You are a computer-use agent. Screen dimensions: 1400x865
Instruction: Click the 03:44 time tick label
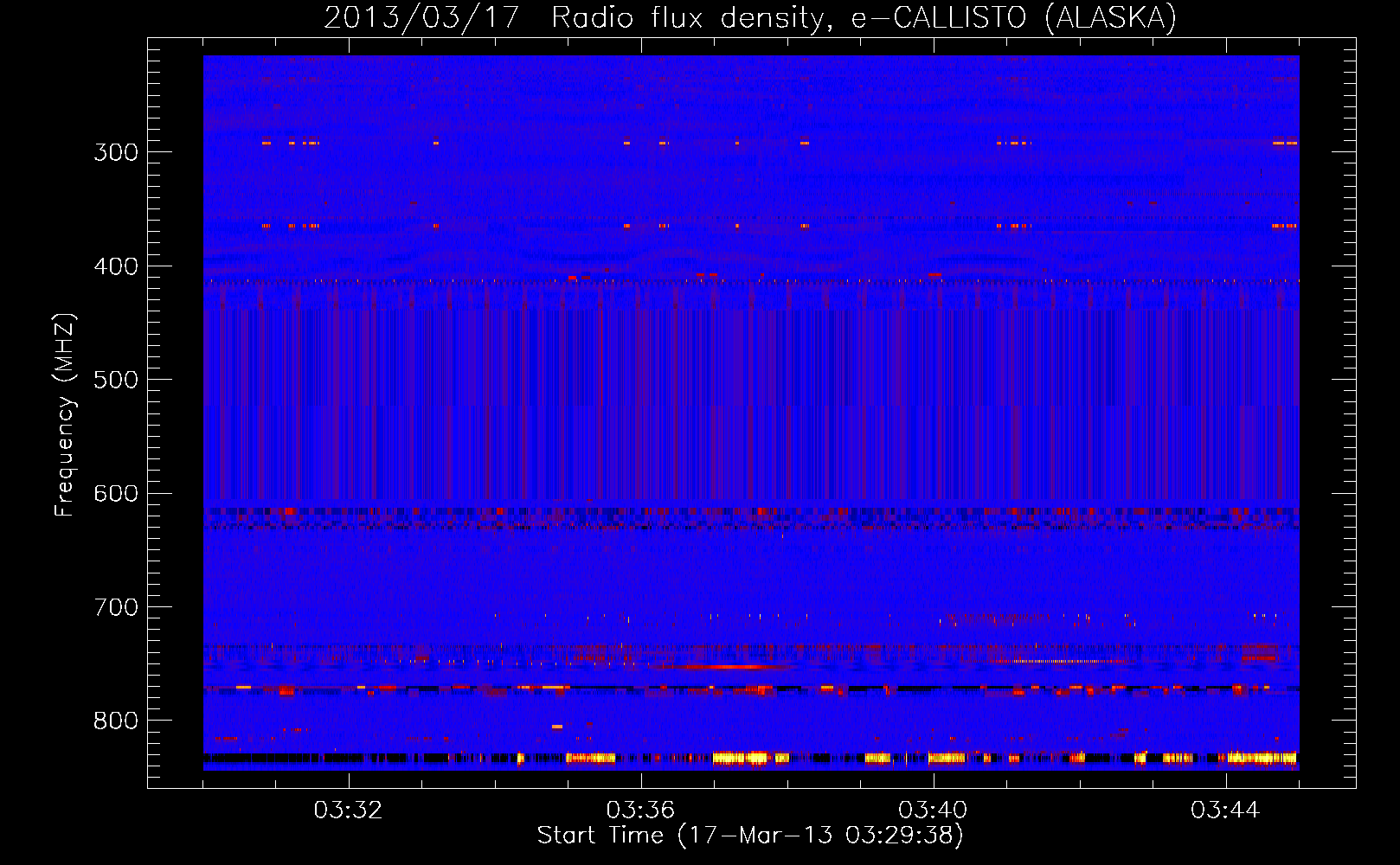[x=1225, y=811]
